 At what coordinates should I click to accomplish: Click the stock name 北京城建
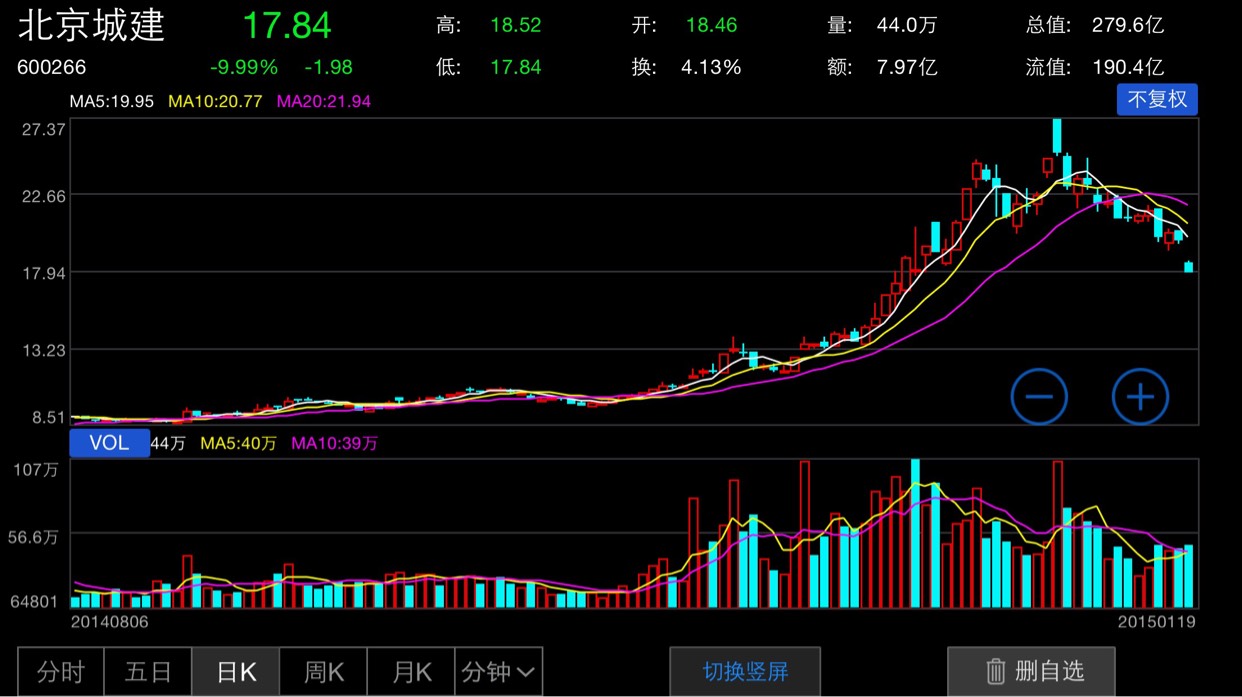tap(91, 25)
